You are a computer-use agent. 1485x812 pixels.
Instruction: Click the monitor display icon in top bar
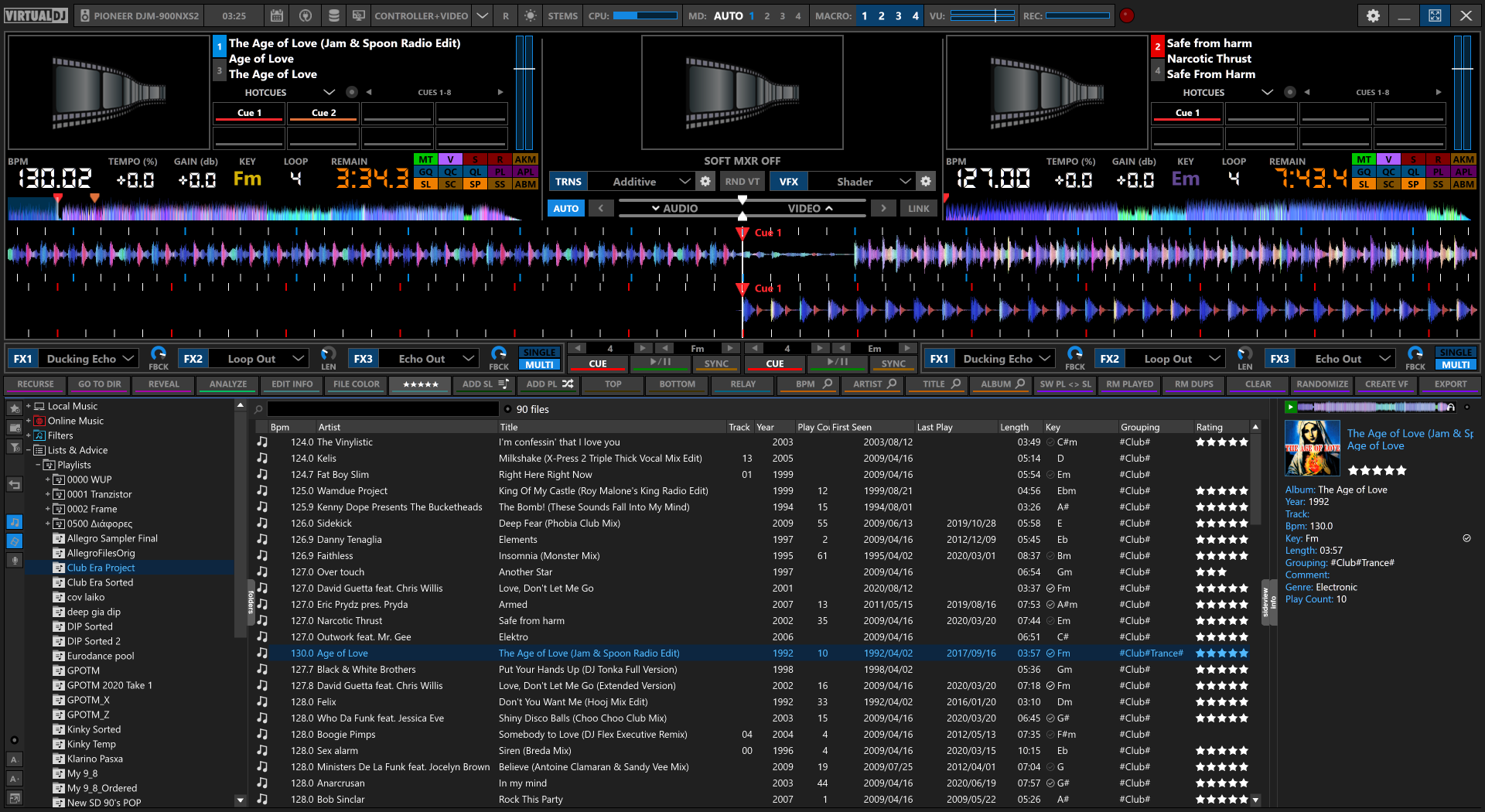click(x=359, y=15)
